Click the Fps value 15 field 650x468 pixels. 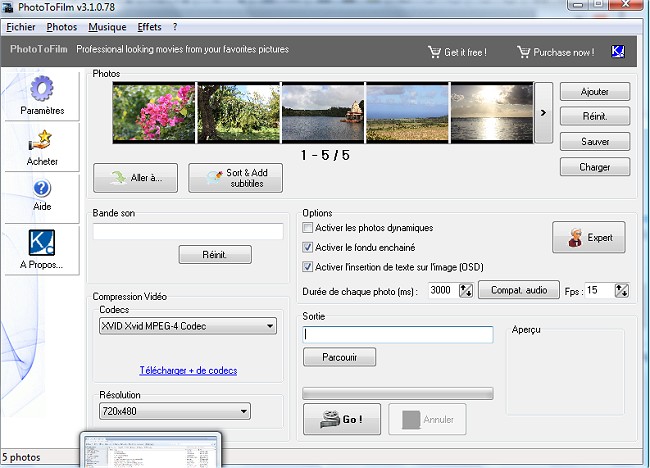click(x=599, y=290)
